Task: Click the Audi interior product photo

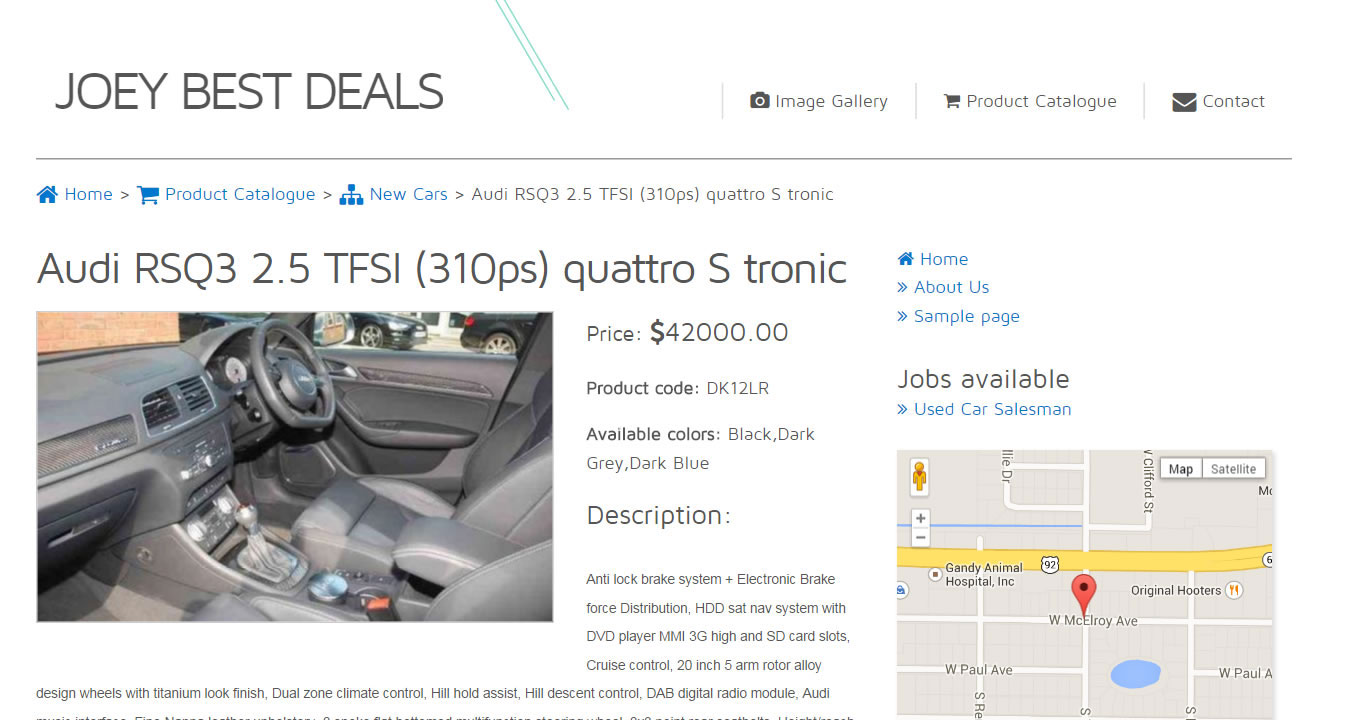Action: pos(295,467)
